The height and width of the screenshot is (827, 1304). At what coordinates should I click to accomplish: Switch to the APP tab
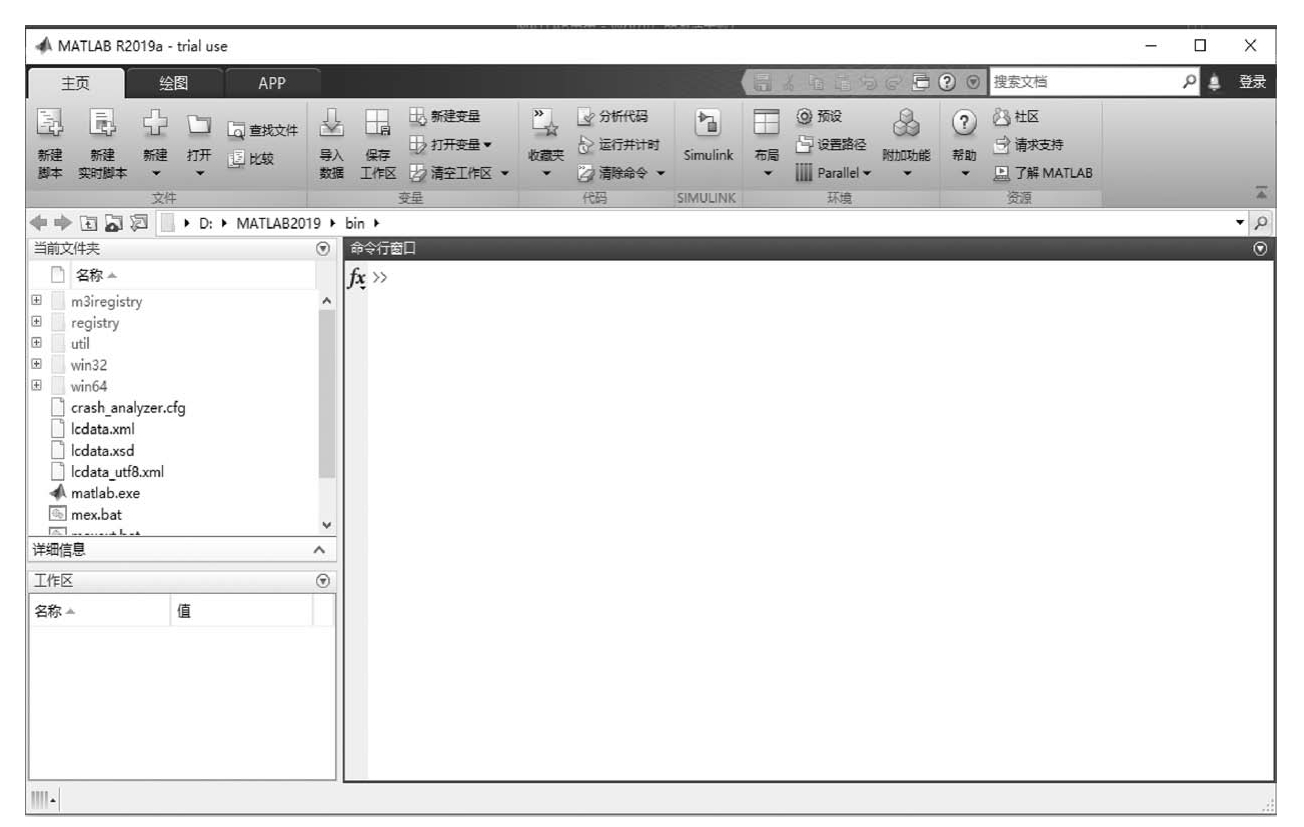pyautogui.click(x=272, y=83)
